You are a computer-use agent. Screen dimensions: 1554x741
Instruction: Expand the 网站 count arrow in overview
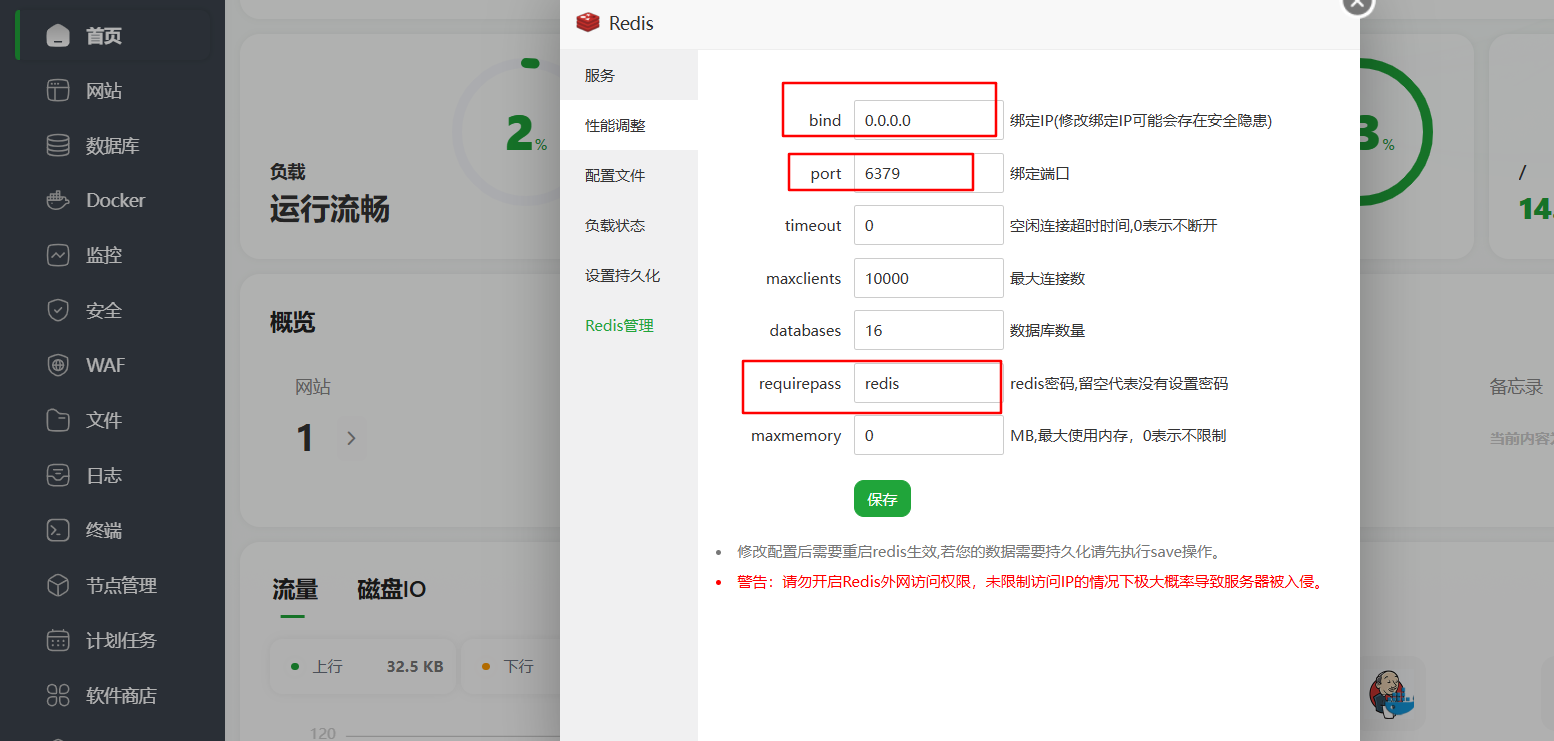click(351, 438)
